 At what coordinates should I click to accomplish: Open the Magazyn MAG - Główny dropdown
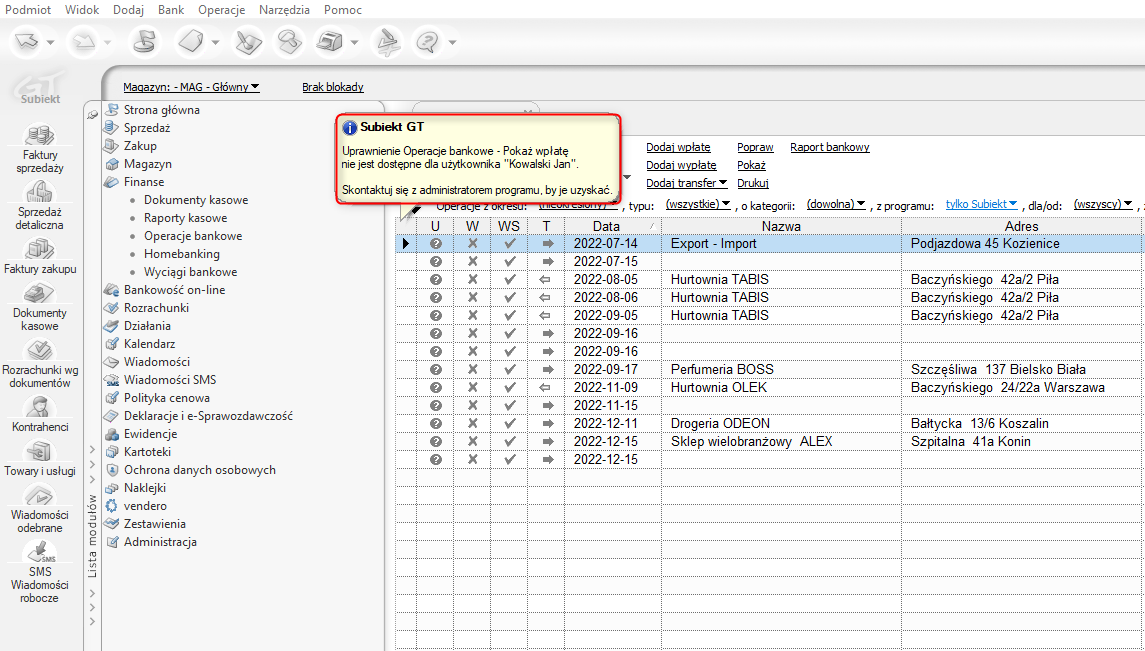point(191,87)
